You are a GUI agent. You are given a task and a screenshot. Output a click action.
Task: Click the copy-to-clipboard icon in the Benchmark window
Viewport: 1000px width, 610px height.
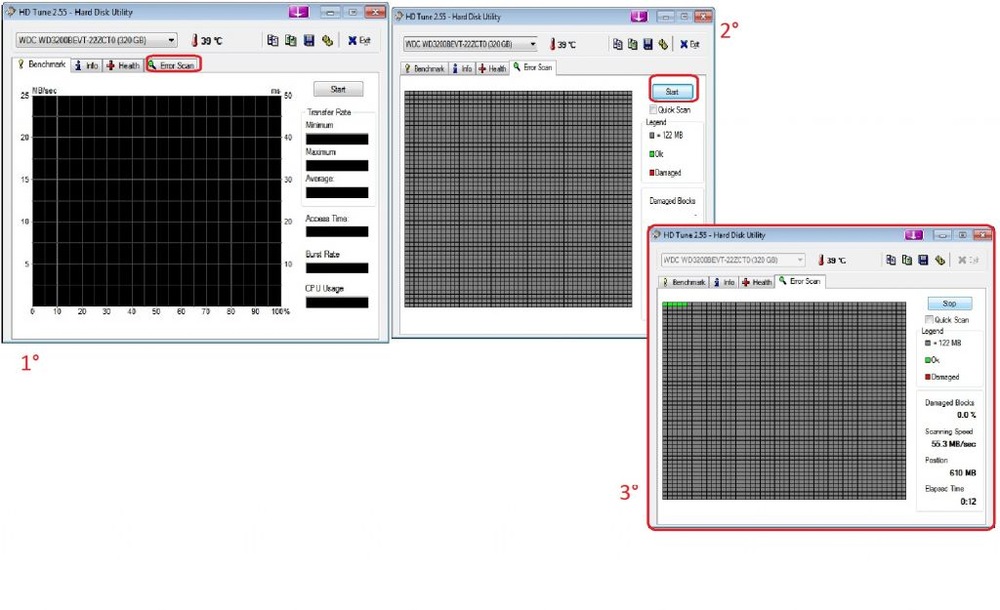[x=272, y=40]
